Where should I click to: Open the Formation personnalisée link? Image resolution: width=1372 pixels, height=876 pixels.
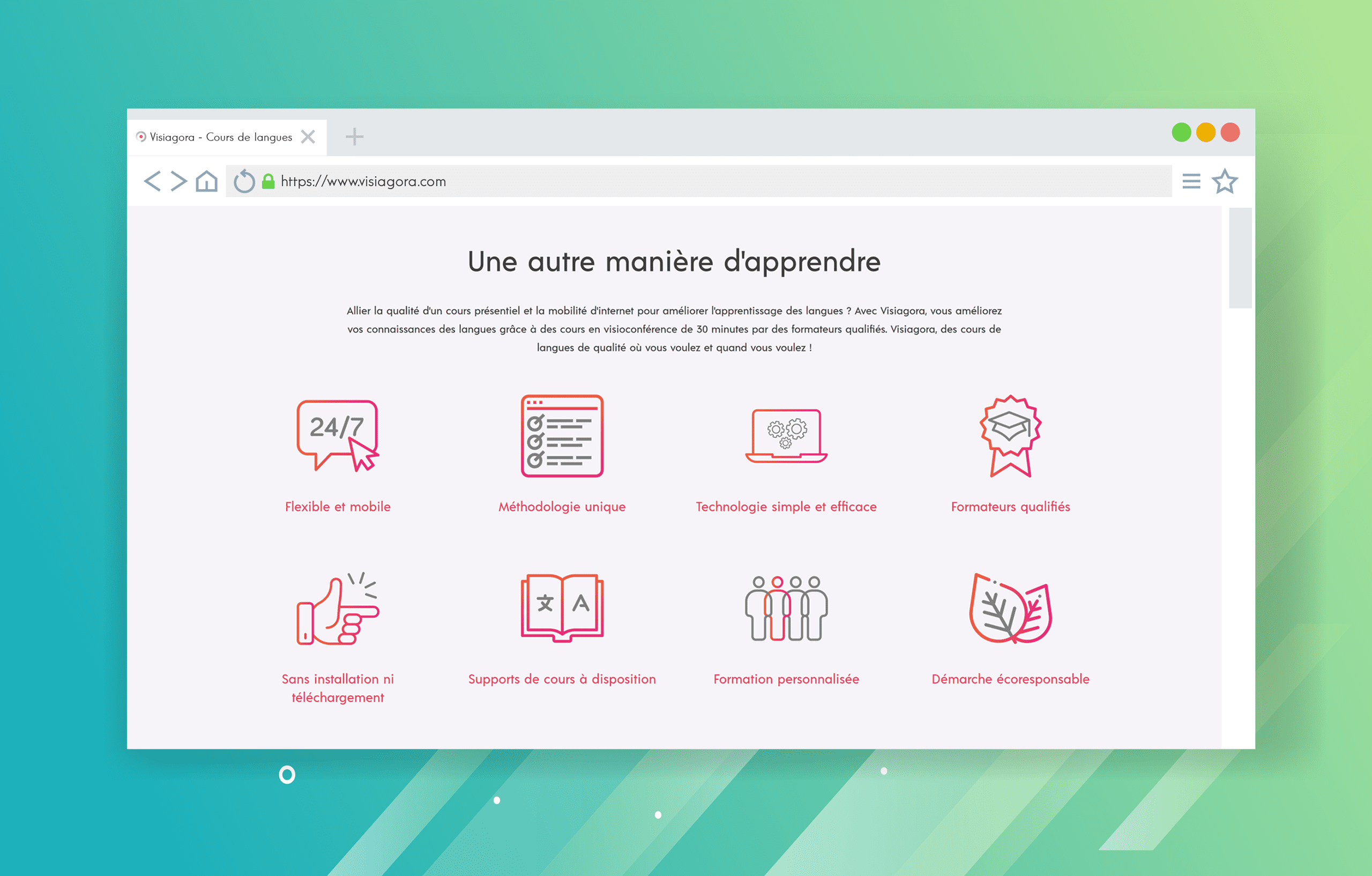[x=786, y=679]
